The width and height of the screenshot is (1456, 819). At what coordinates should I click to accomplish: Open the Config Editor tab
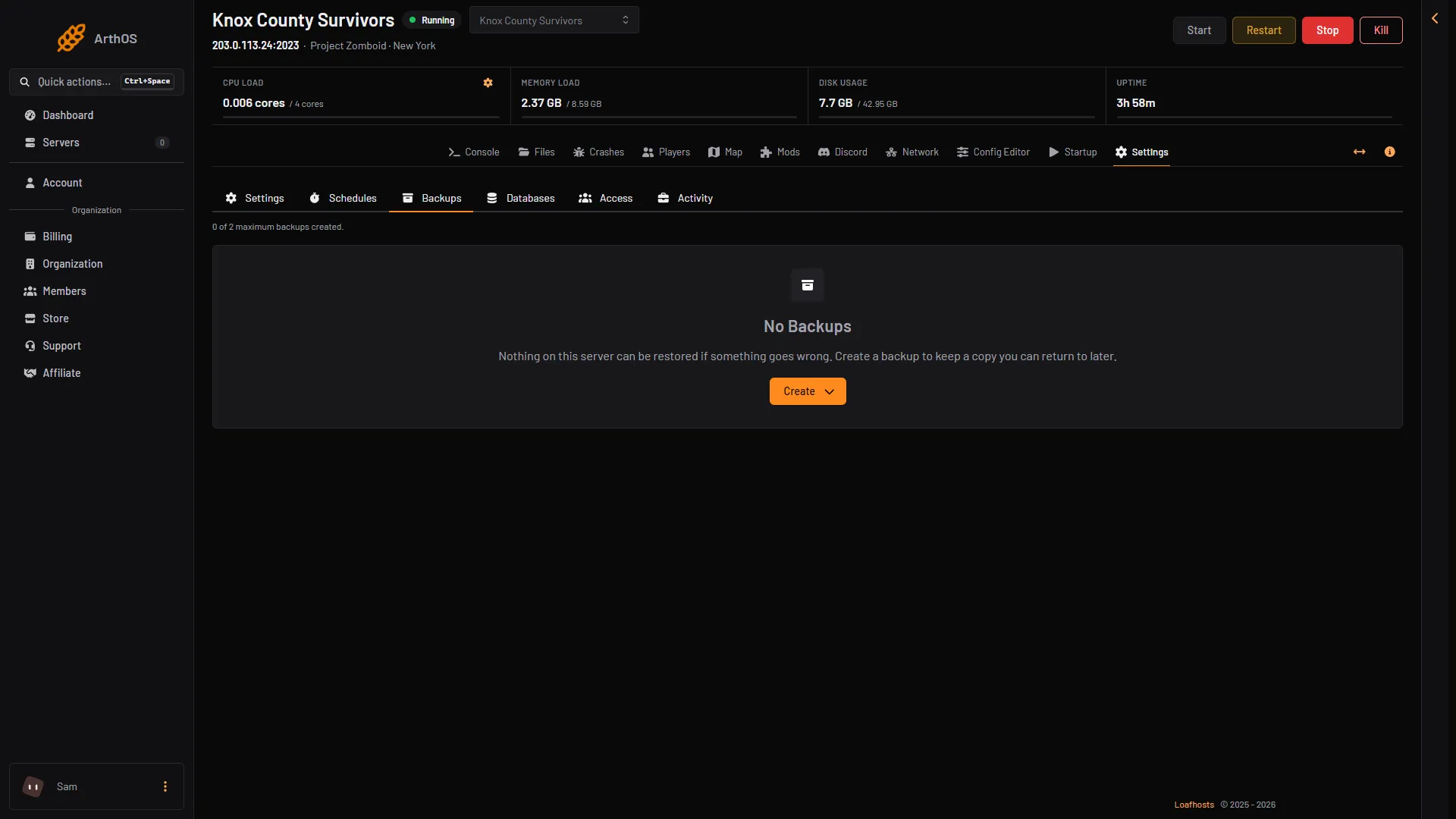click(x=993, y=152)
